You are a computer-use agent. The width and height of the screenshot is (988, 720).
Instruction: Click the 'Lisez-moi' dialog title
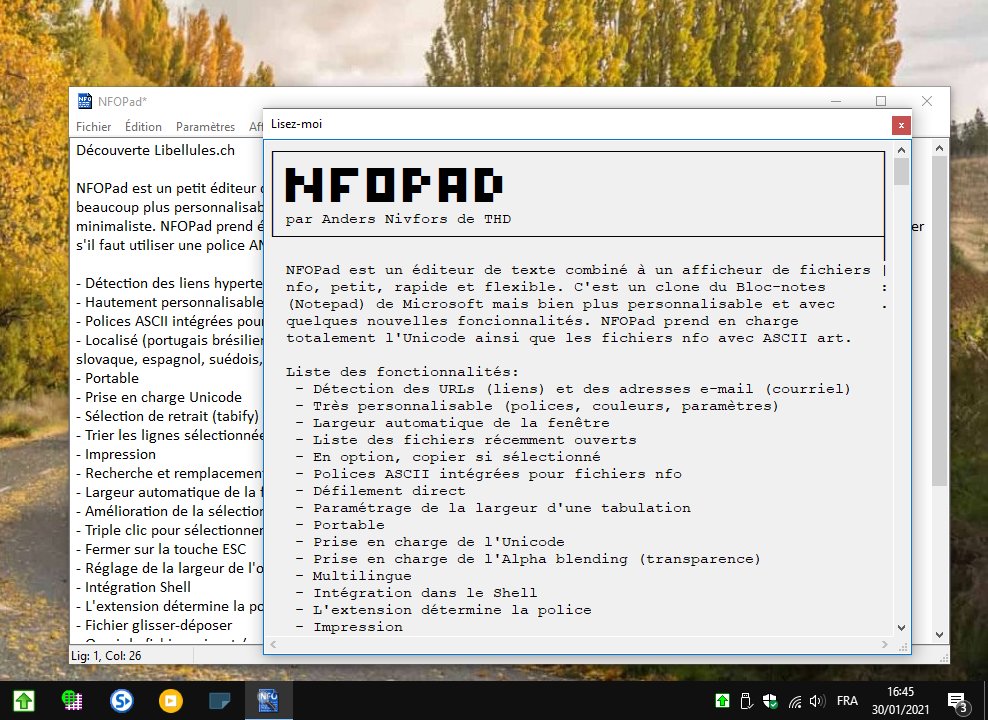(x=296, y=124)
